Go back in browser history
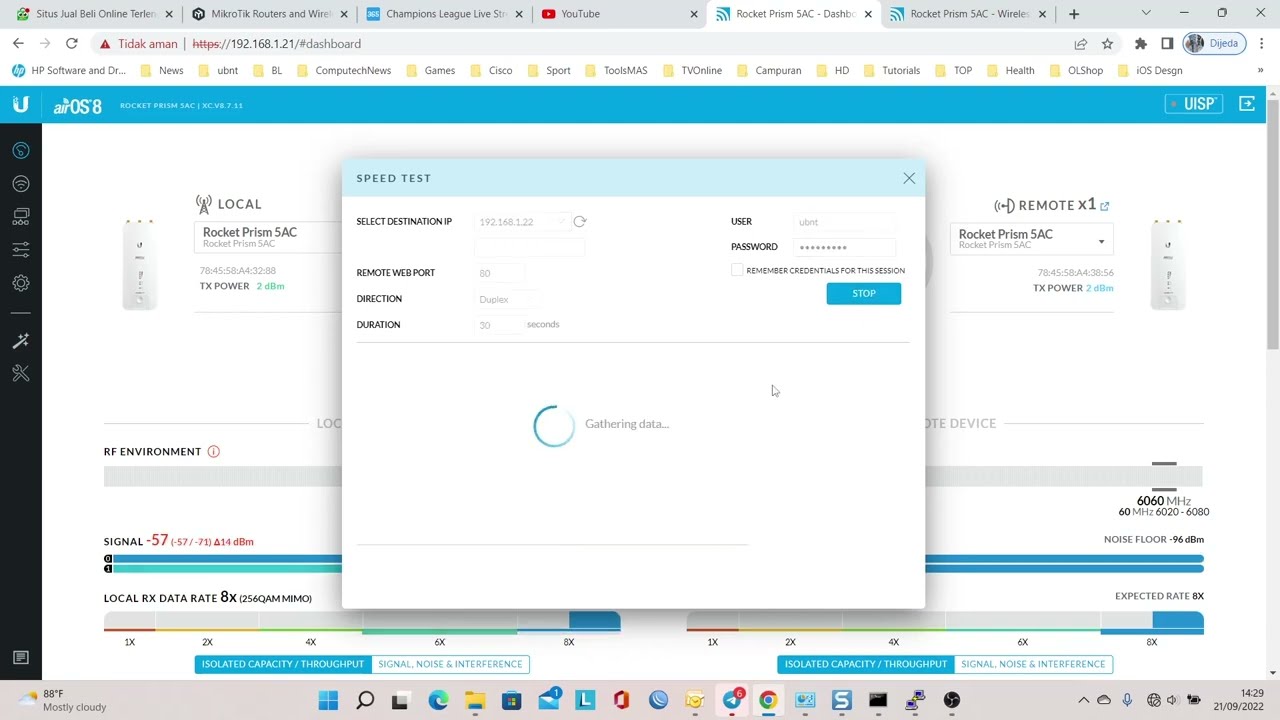The image size is (1280, 720). coord(18,44)
